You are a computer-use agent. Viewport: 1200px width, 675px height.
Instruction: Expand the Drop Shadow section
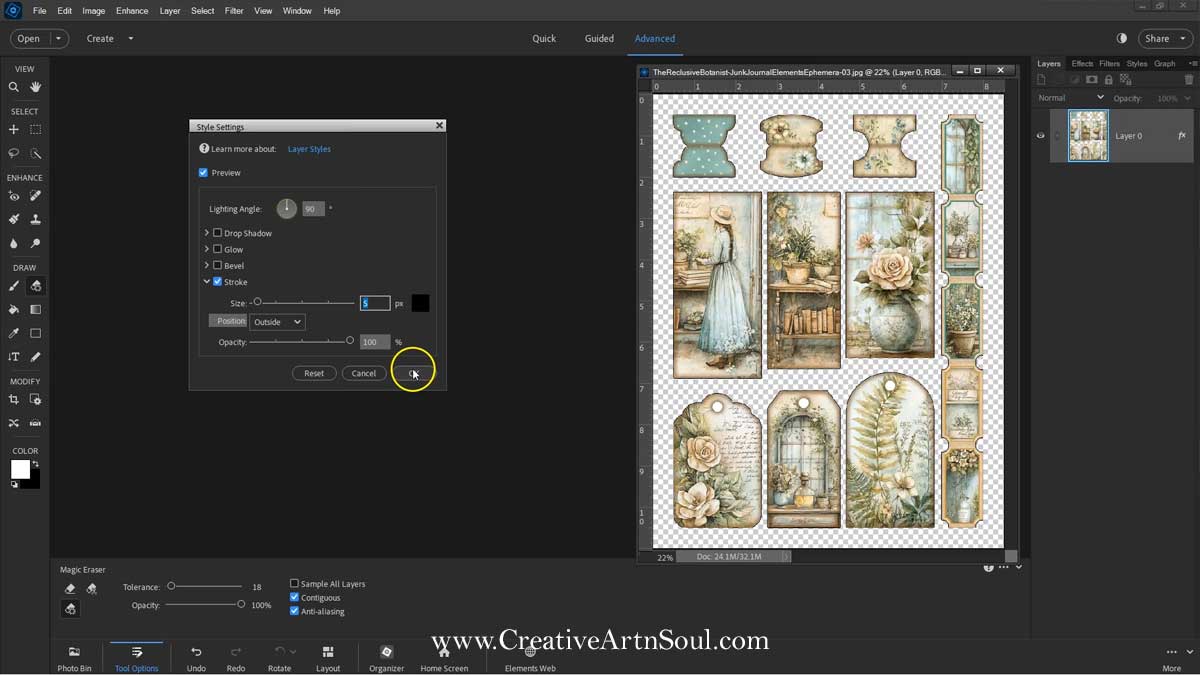[207, 233]
